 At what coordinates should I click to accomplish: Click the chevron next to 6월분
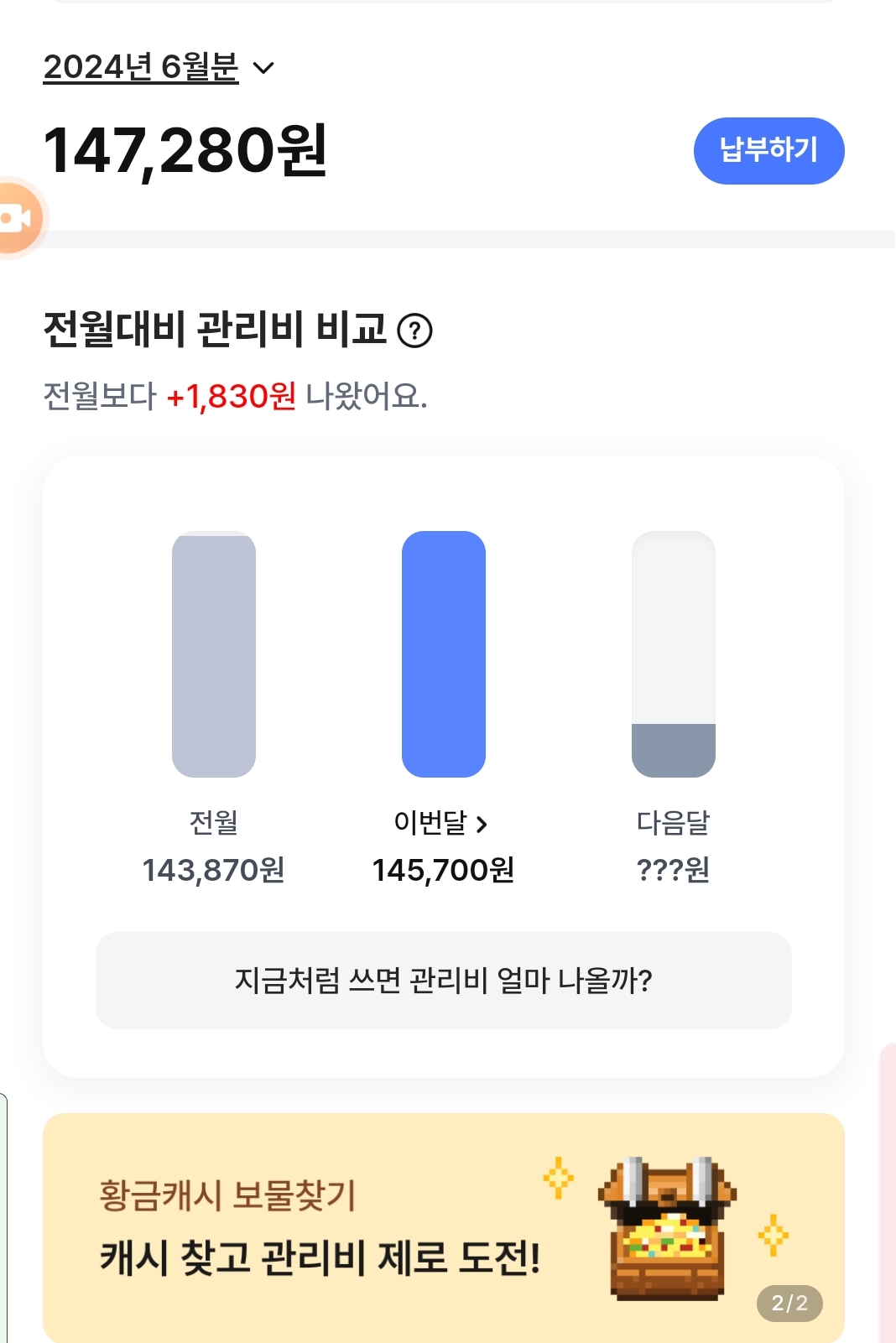[263, 68]
